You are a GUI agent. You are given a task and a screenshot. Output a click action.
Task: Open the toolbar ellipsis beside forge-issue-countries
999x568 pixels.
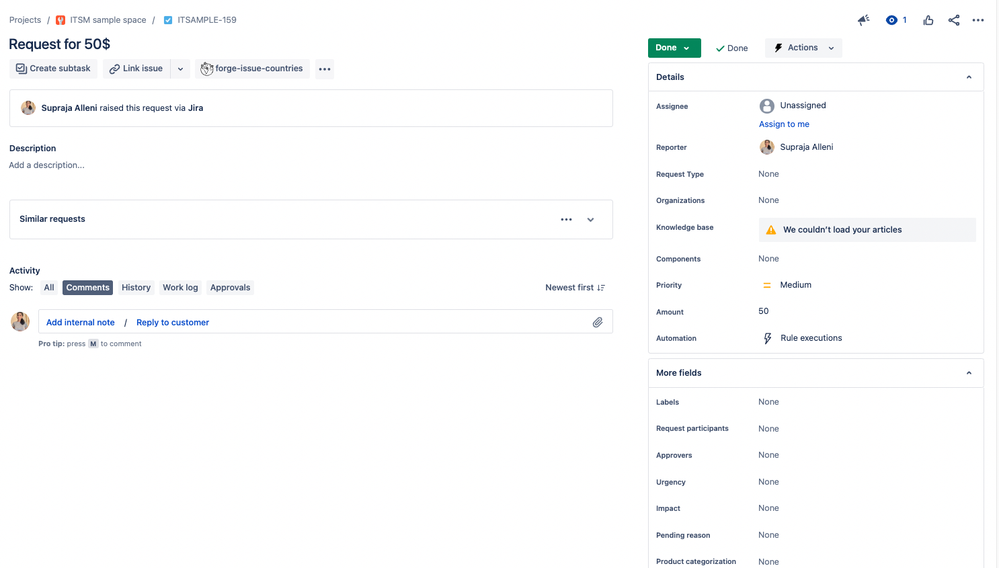[x=325, y=69]
